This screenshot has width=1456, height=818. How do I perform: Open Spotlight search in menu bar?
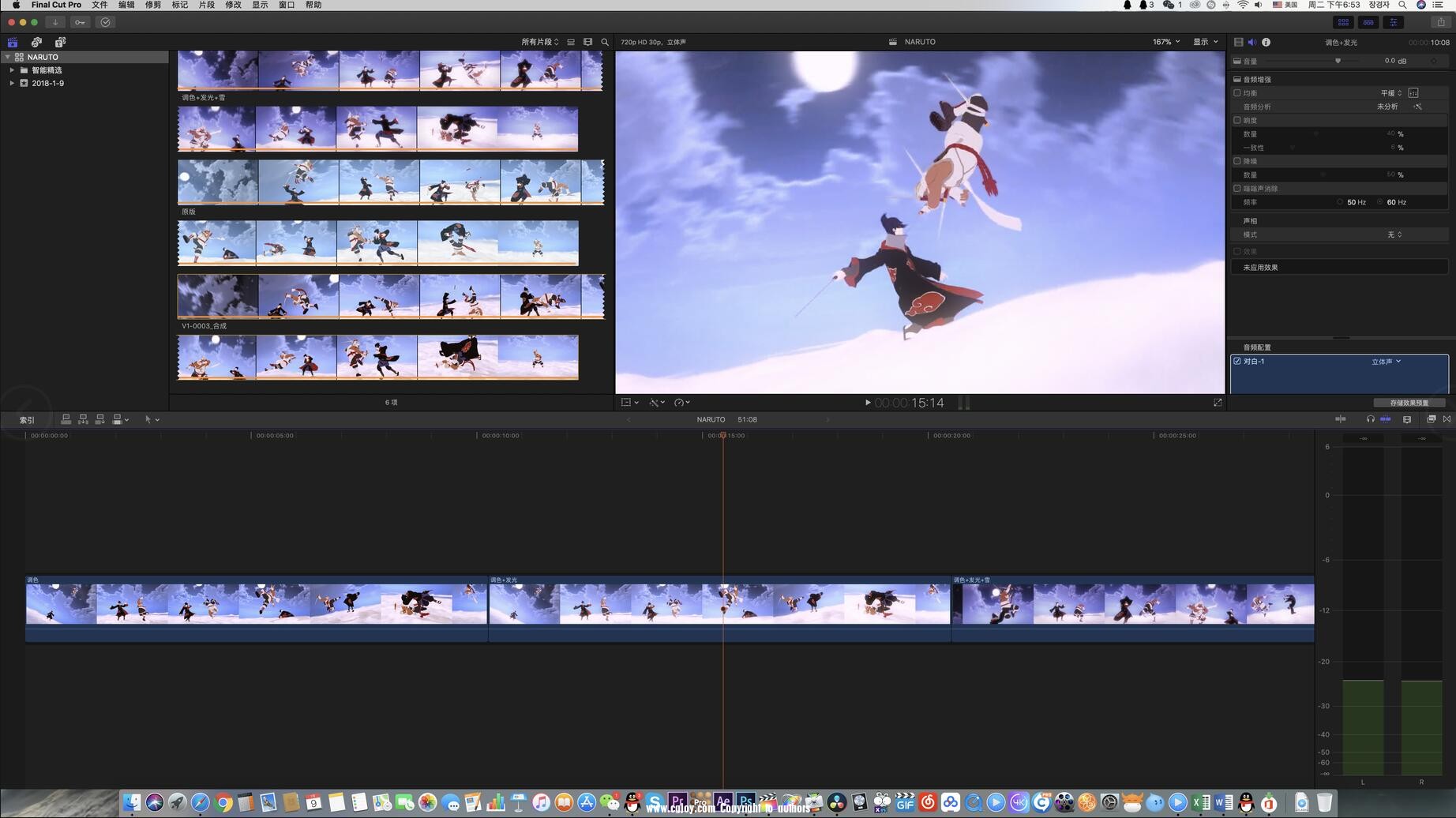pos(1402,5)
